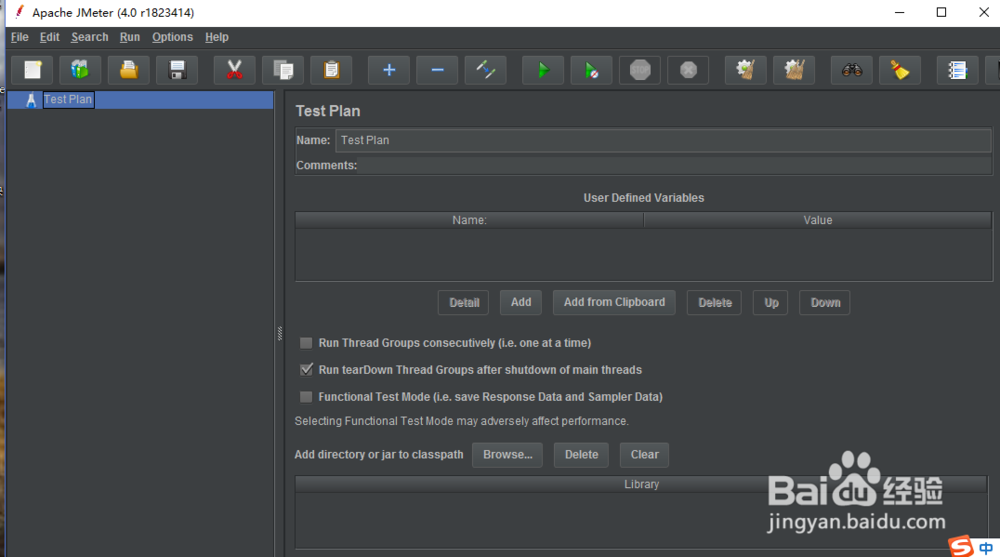Click the Copy icon in toolbar
1000x557 pixels.
(283, 70)
